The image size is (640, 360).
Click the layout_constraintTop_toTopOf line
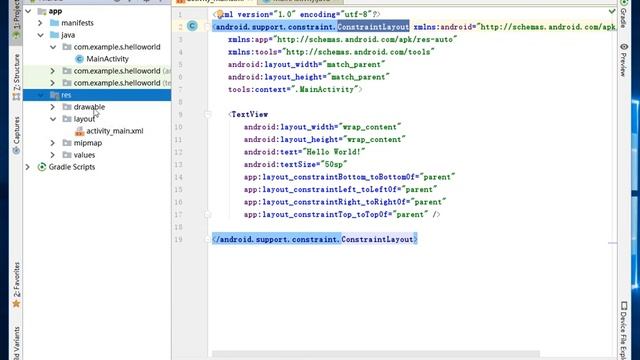point(342,215)
